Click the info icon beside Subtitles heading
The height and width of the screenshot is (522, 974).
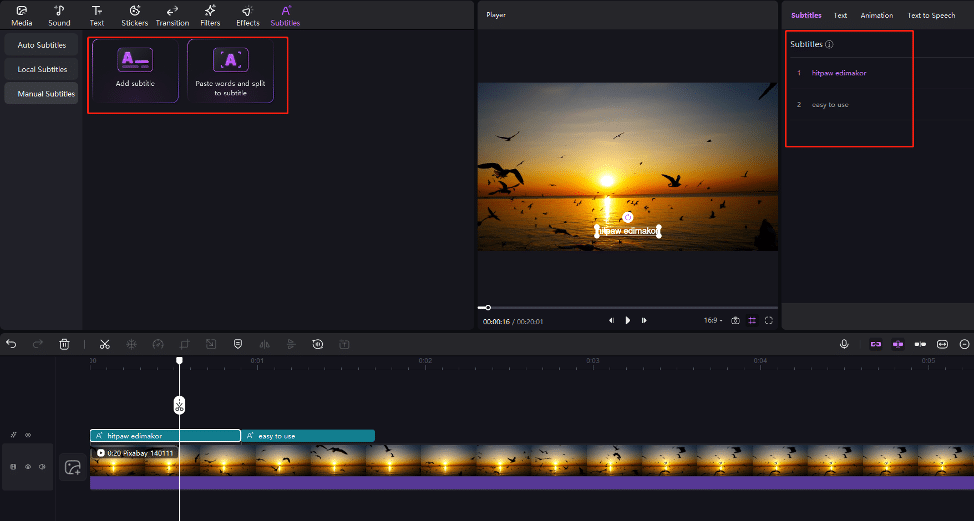pos(830,45)
